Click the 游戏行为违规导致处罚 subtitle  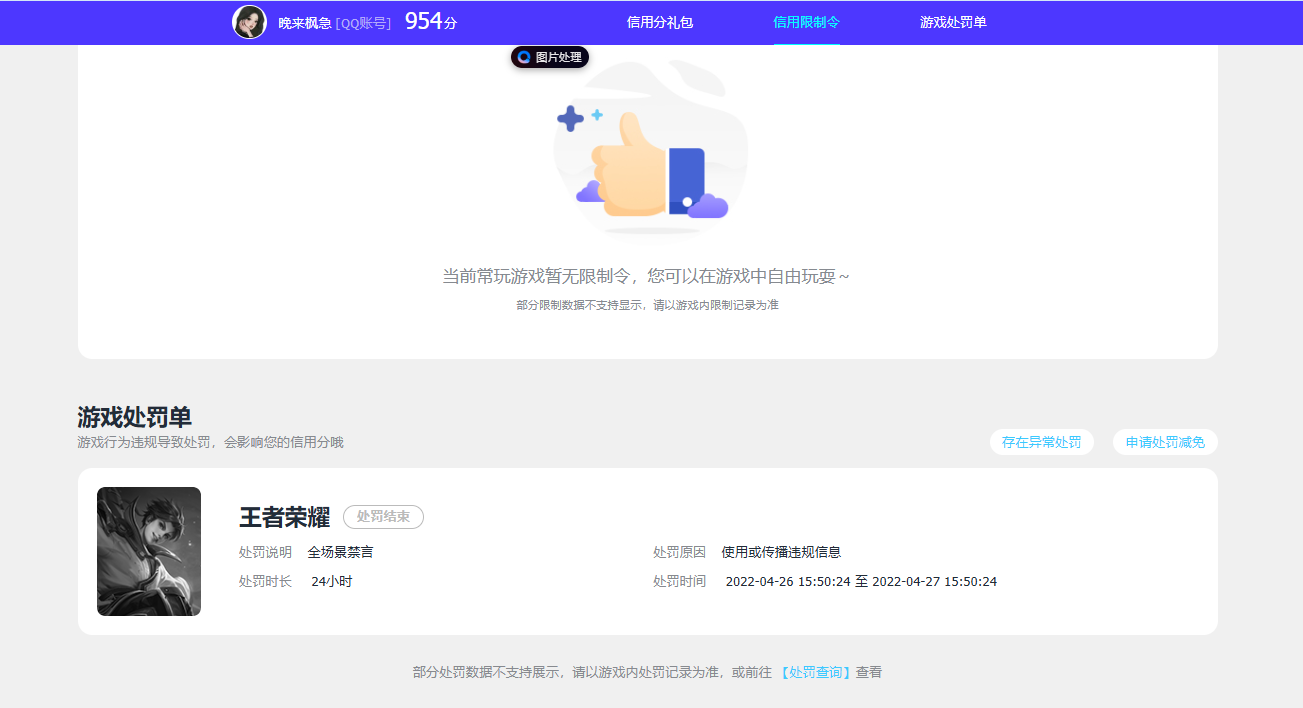tap(210, 442)
